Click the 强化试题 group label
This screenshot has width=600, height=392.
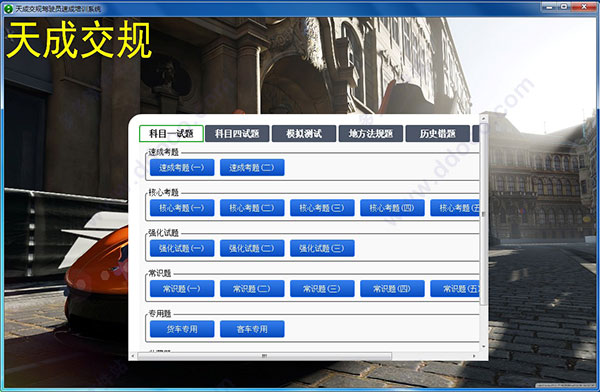pyautogui.click(x=163, y=233)
